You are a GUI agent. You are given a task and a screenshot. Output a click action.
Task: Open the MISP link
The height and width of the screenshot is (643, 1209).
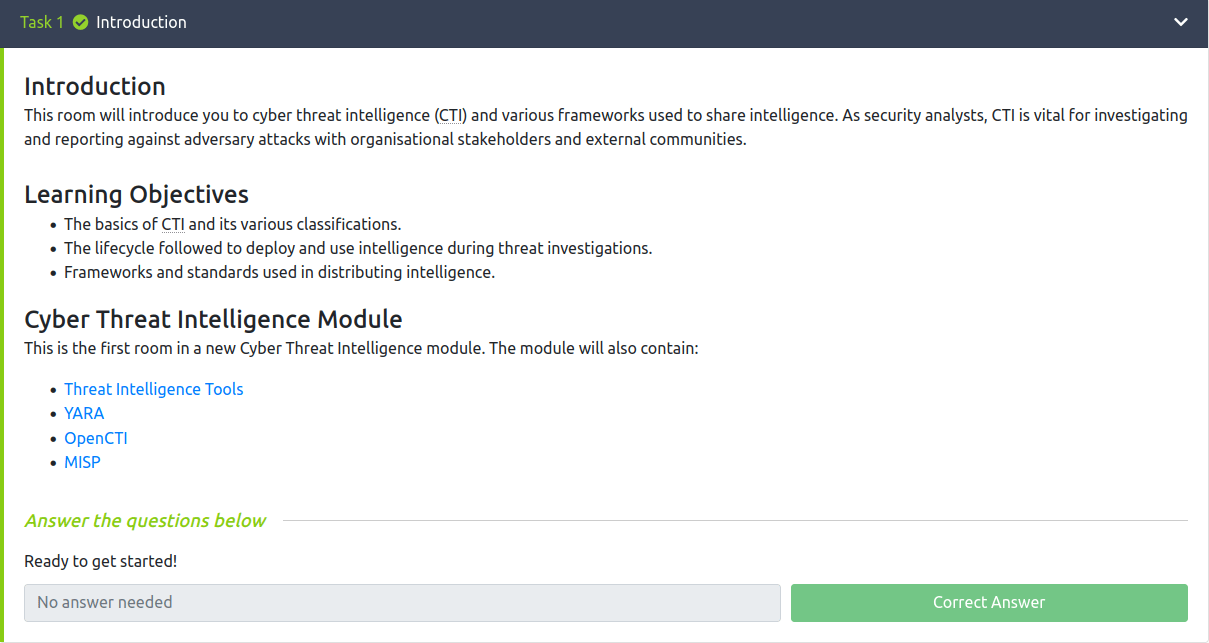point(82,462)
